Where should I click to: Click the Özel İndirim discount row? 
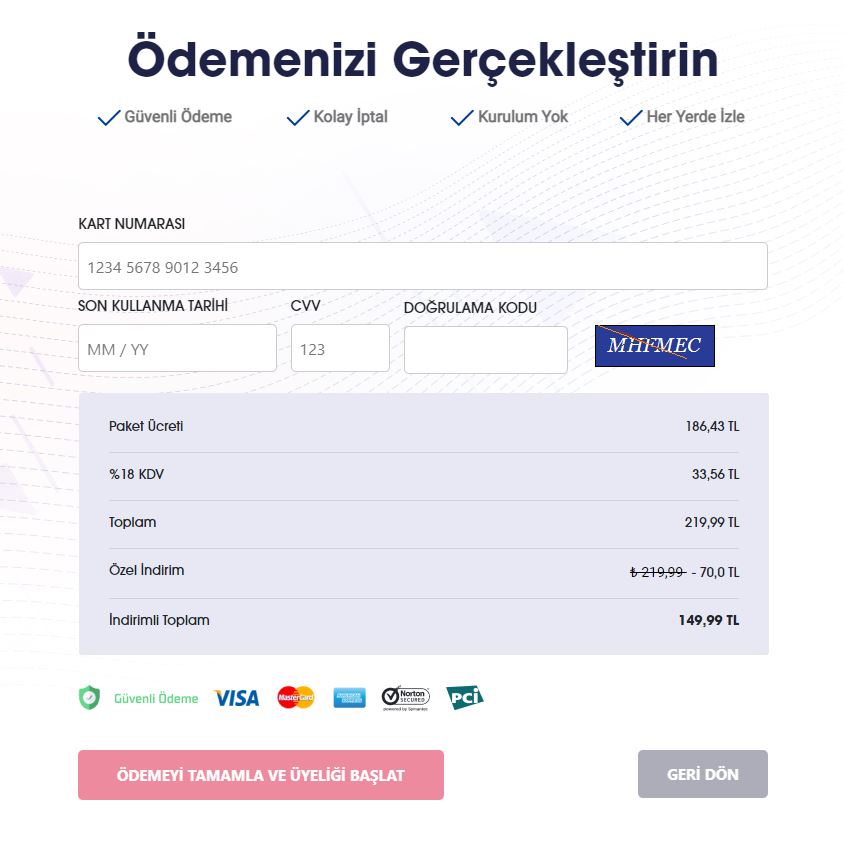[x=424, y=571]
